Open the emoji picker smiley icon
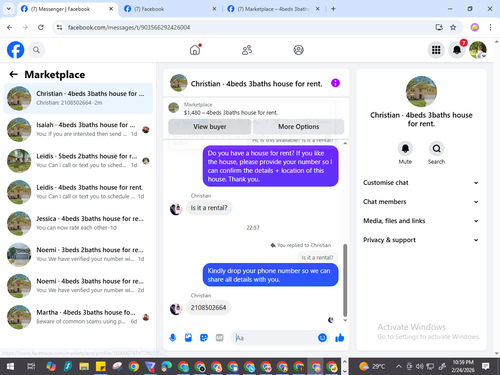 [x=322, y=338]
